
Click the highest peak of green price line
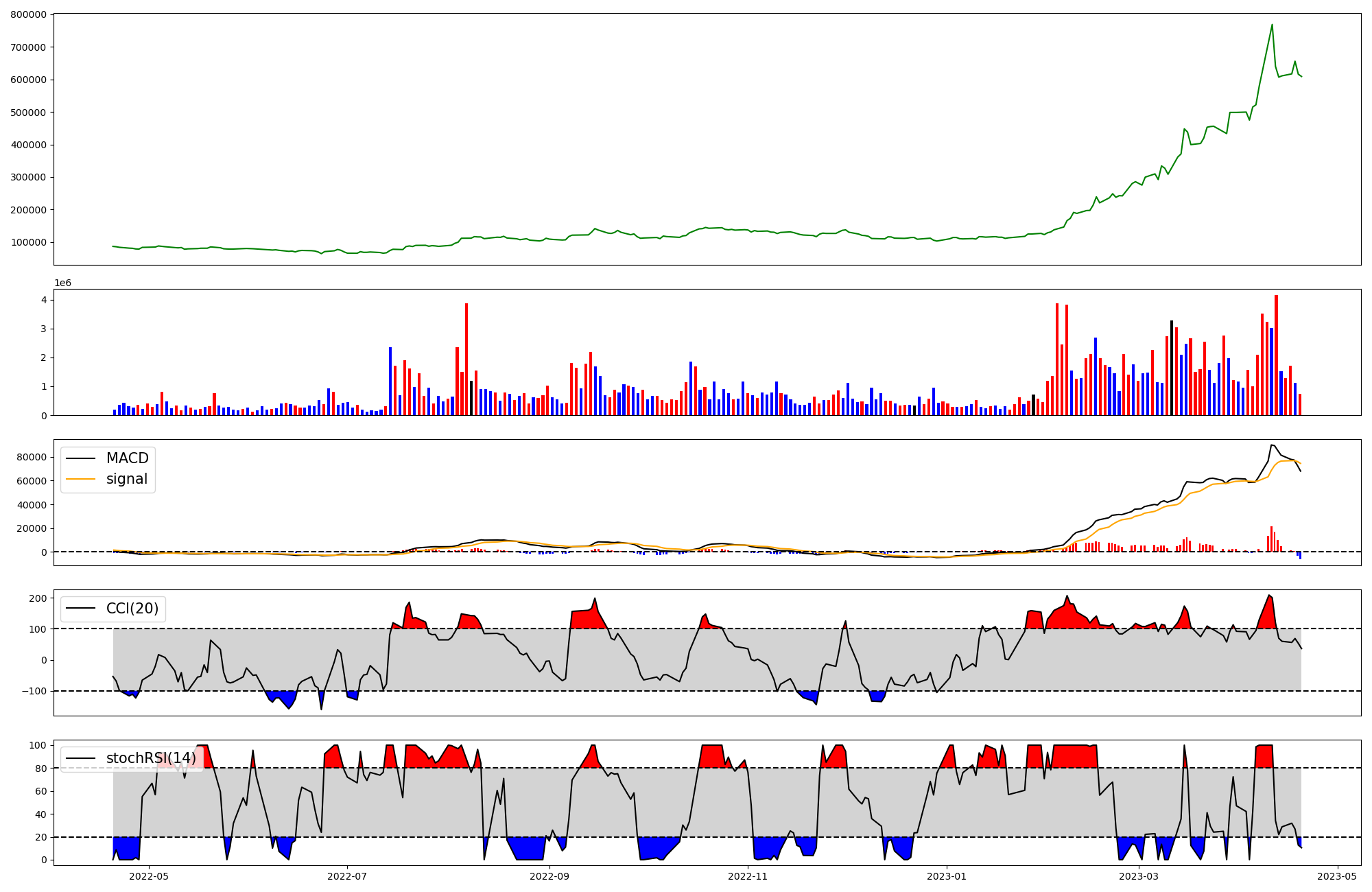1272,25
